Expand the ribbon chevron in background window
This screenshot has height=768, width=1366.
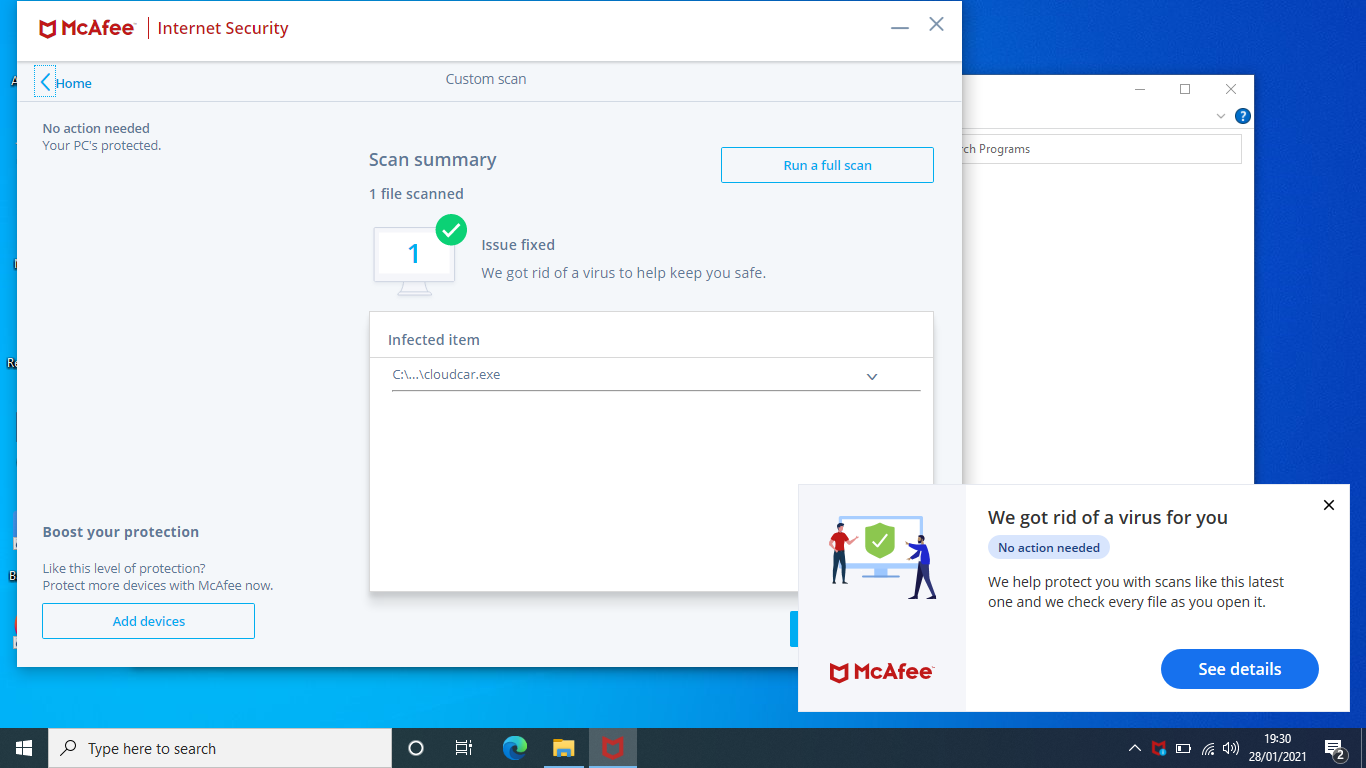[1220, 116]
